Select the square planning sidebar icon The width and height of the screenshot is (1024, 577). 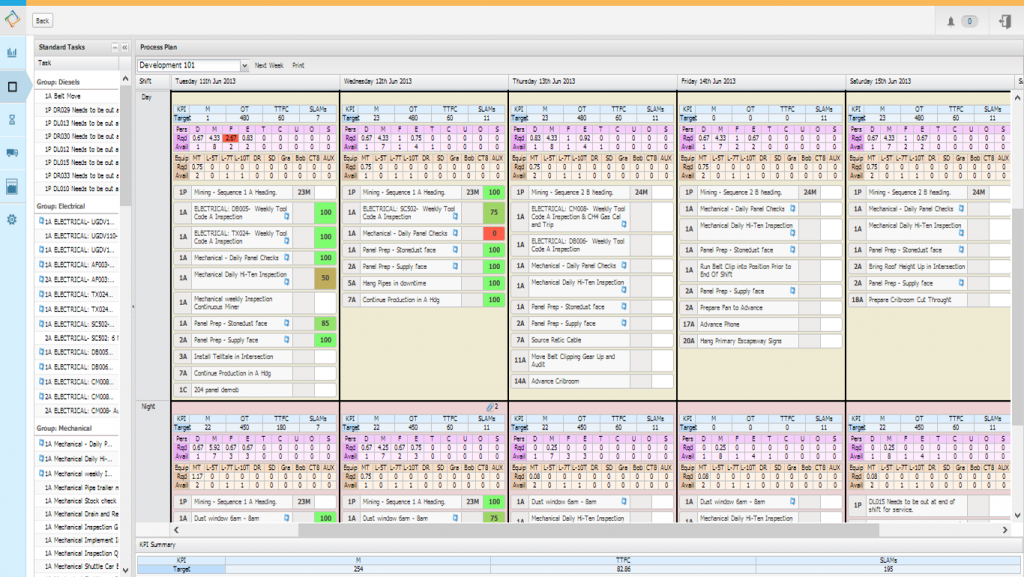(x=12, y=86)
